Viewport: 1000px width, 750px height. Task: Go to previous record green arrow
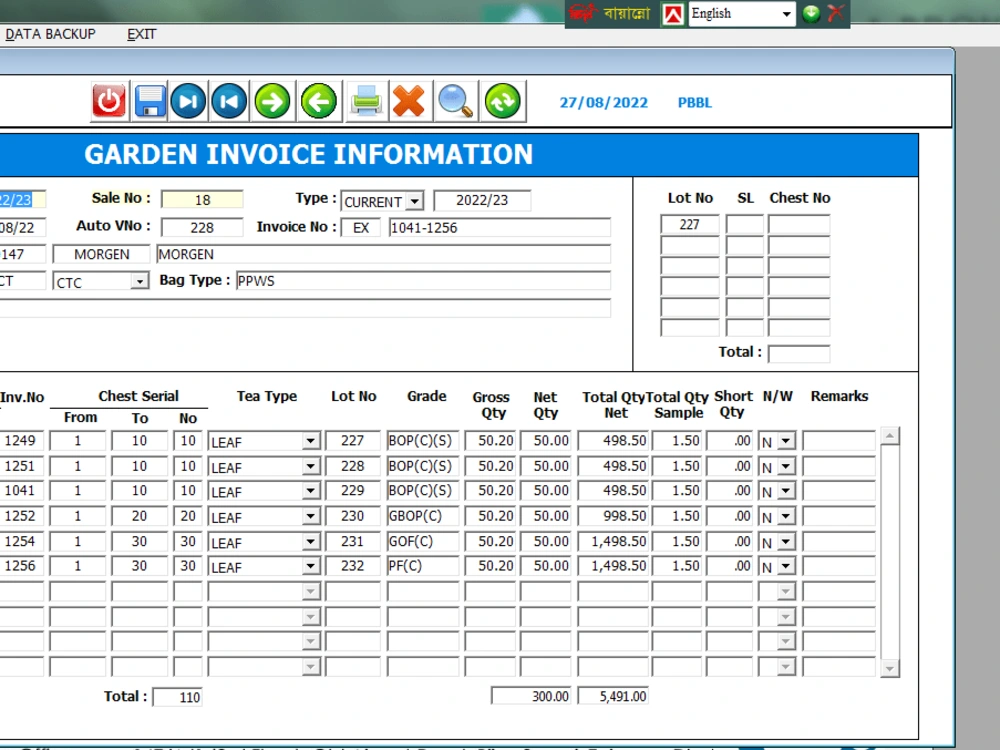coord(318,101)
